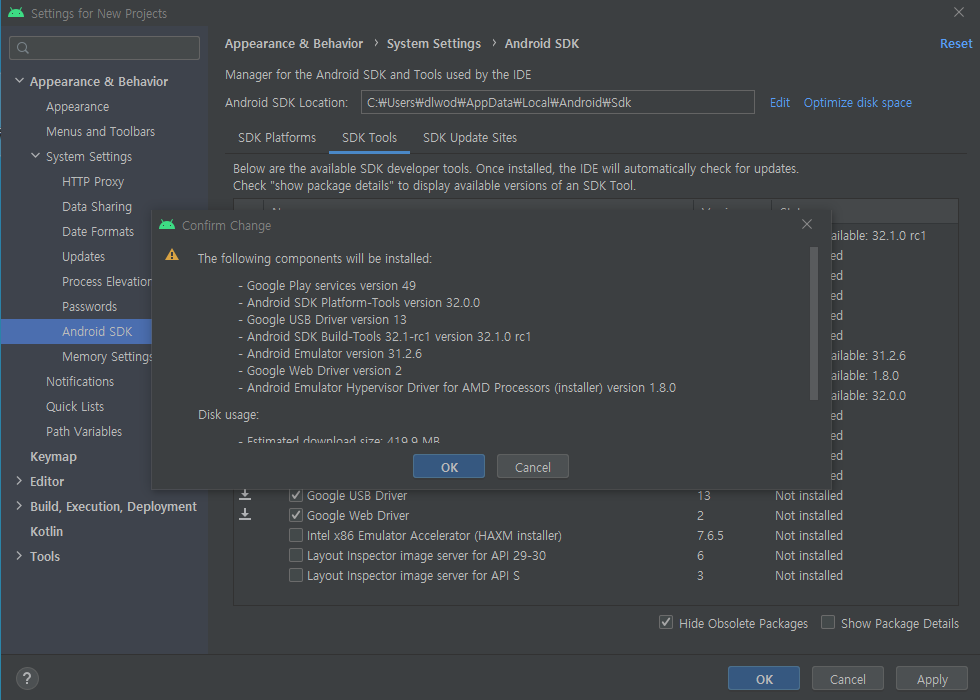Screen dimensions: 980x700
Task: Check Layout Inspector API 29-30 checkbox
Action: [x=296, y=556]
